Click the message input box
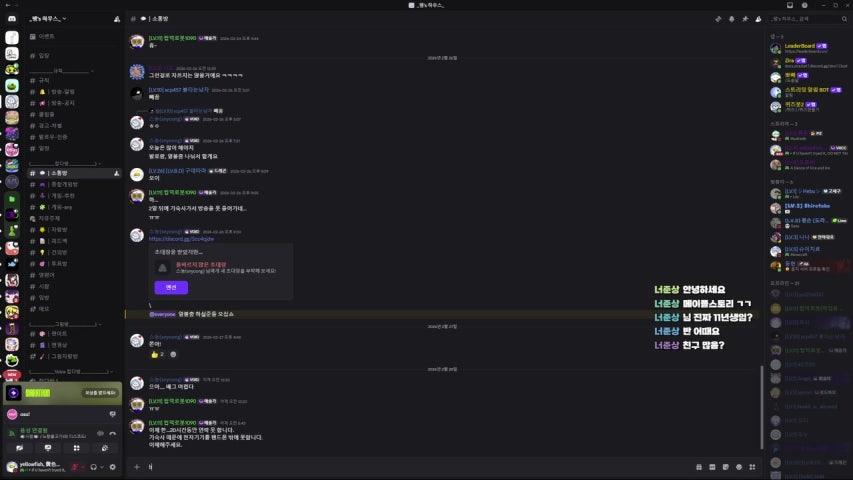 coord(419,467)
